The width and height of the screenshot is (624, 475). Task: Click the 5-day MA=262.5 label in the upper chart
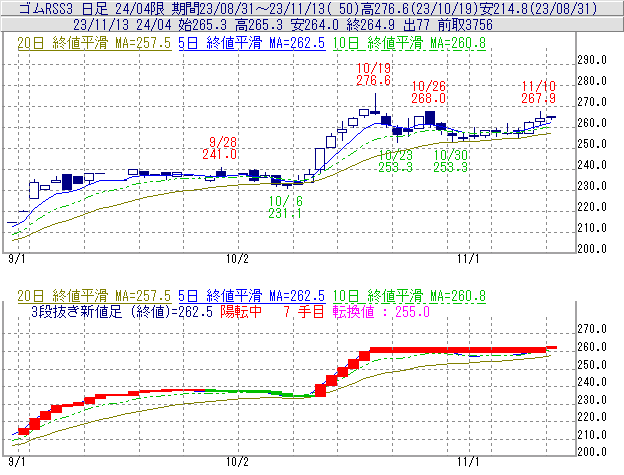(x=252, y=43)
